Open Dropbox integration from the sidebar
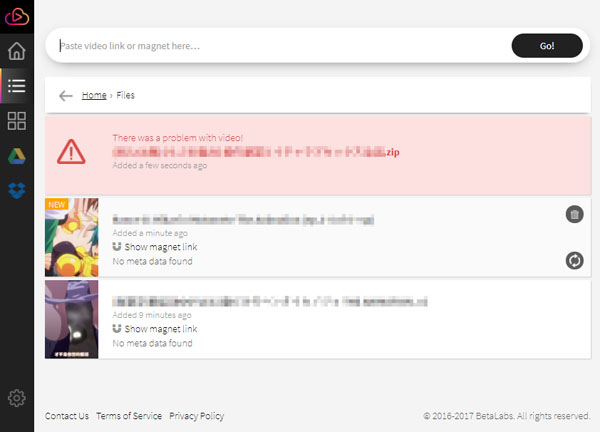The image size is (600, 432). (17, 190)
